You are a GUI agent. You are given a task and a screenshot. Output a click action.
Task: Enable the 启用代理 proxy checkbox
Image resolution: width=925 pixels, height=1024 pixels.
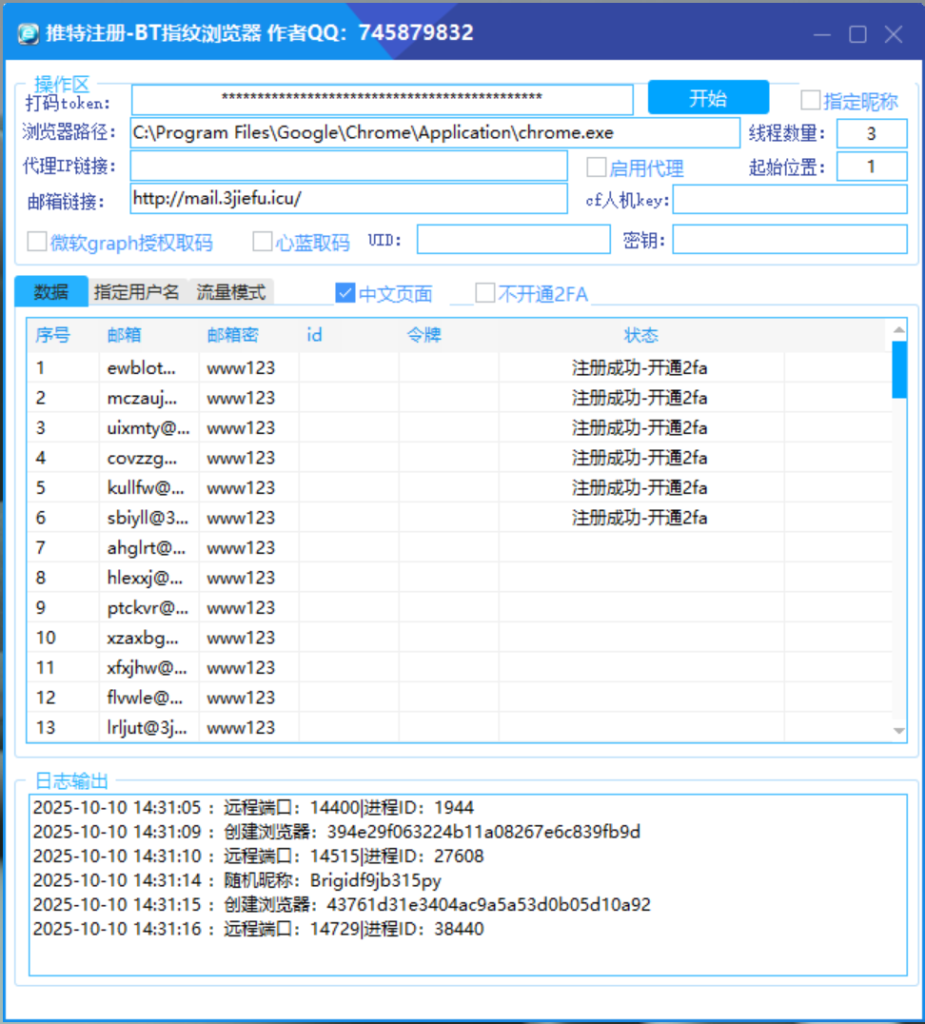[x=596, y=166]
